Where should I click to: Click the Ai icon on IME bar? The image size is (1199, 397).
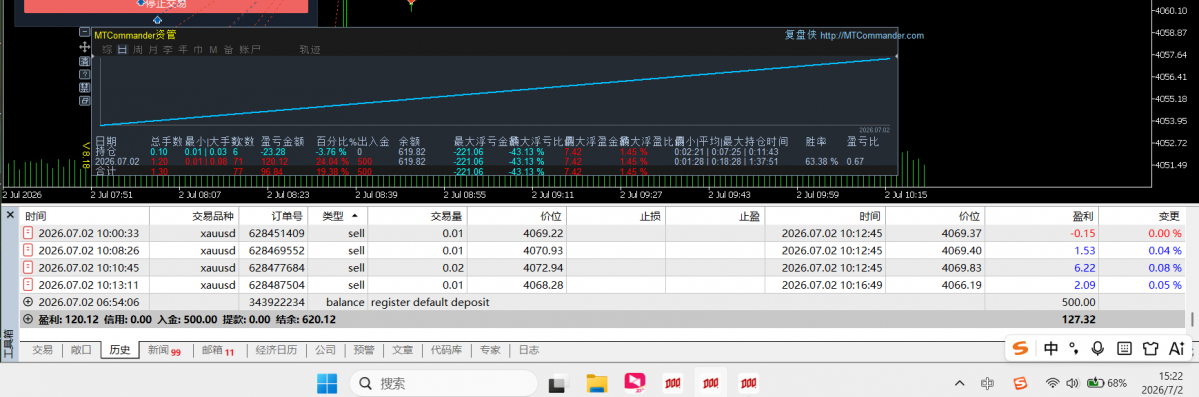point(1177,348)
